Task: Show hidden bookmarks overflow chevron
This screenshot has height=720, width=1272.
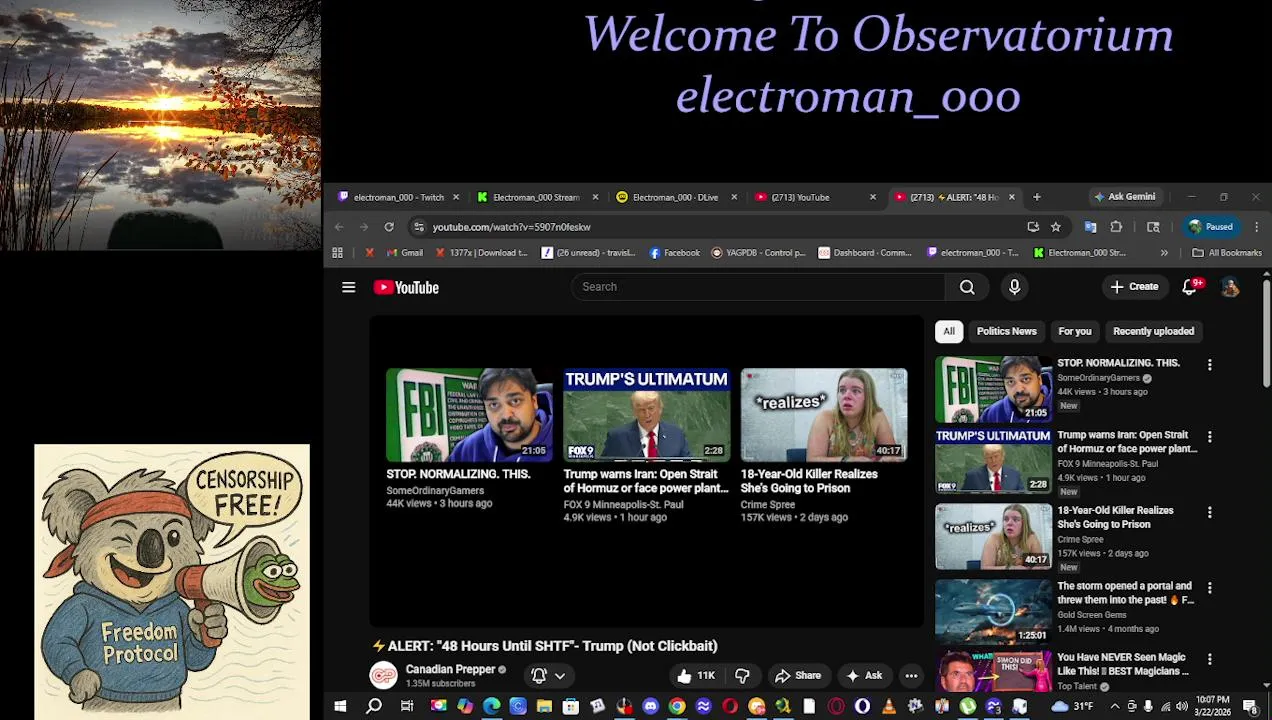Action: pyautogui.click(x=1164, y=253)
